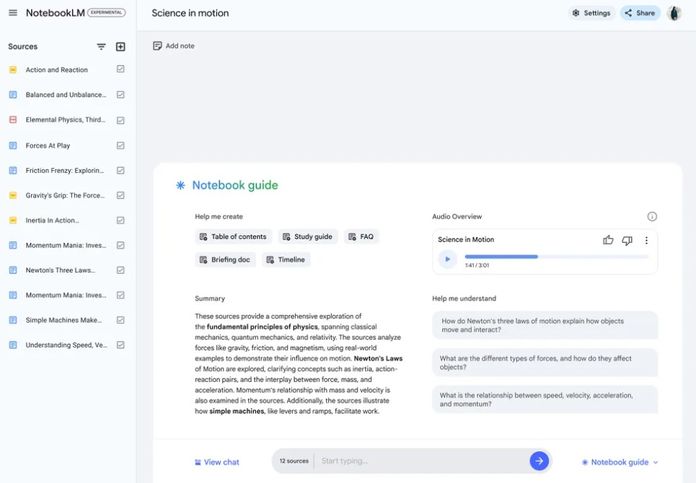Share the notebook
This screenshot has width=696, height=483.
(640, 13)
